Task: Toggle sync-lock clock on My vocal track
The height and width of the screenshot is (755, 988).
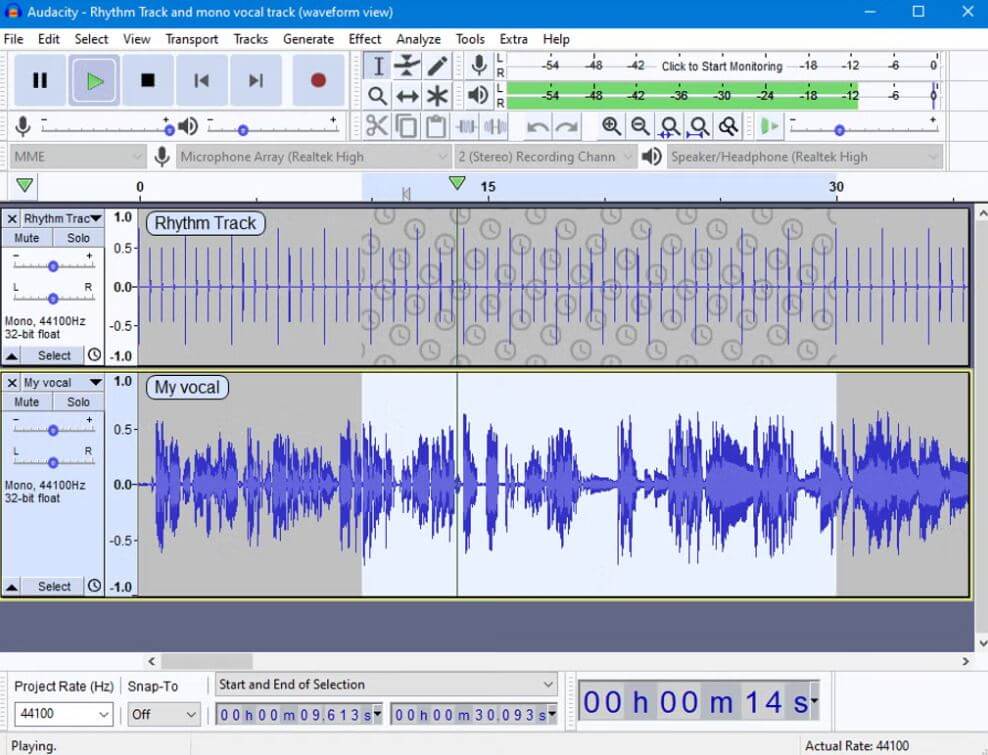Action: [95, 586]
